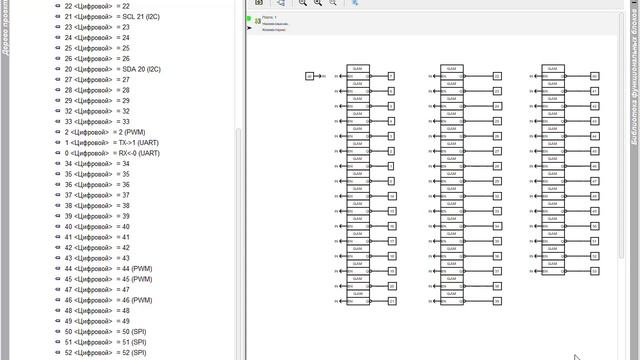640x360 pixels.
Task: Click the pin icon beside 51 (SPI) row
Action: (58, 342)
